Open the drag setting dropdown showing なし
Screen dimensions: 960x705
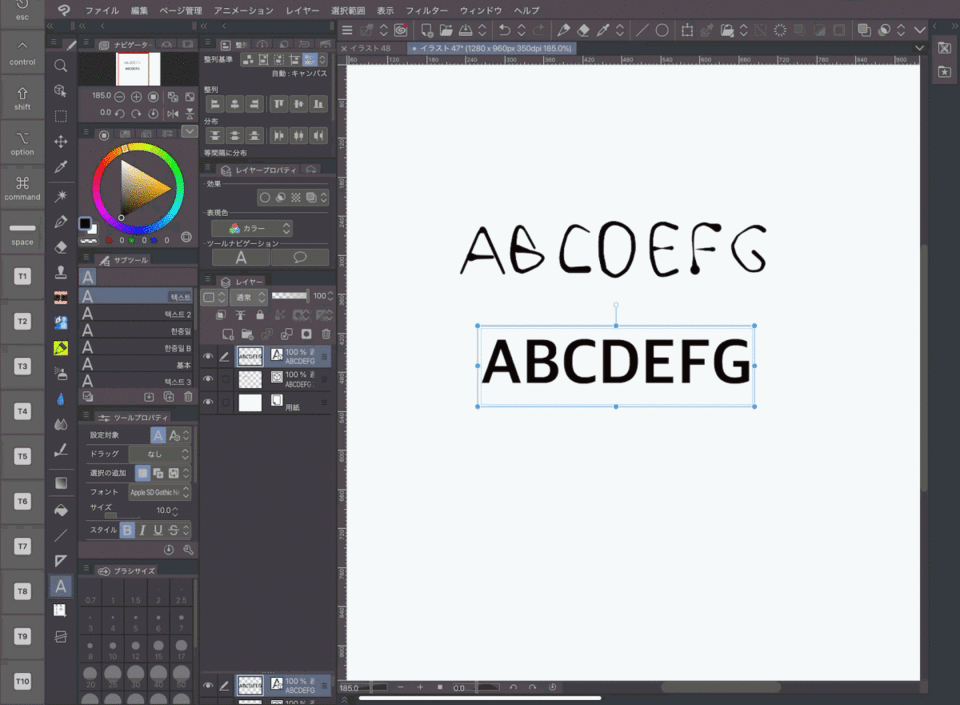point(159,453)
